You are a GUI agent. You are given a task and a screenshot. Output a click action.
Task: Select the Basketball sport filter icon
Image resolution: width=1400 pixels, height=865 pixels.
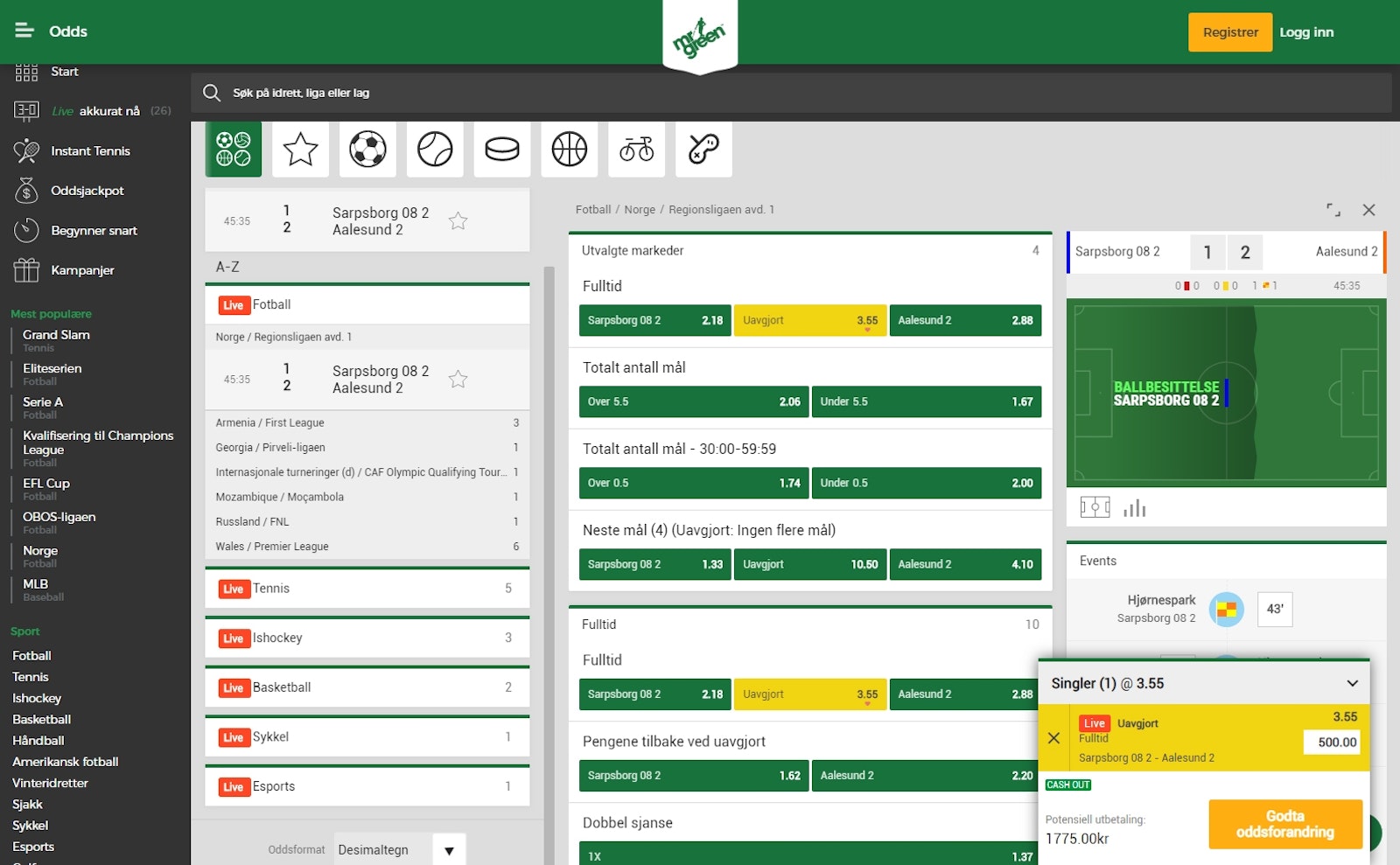[570, 149]
